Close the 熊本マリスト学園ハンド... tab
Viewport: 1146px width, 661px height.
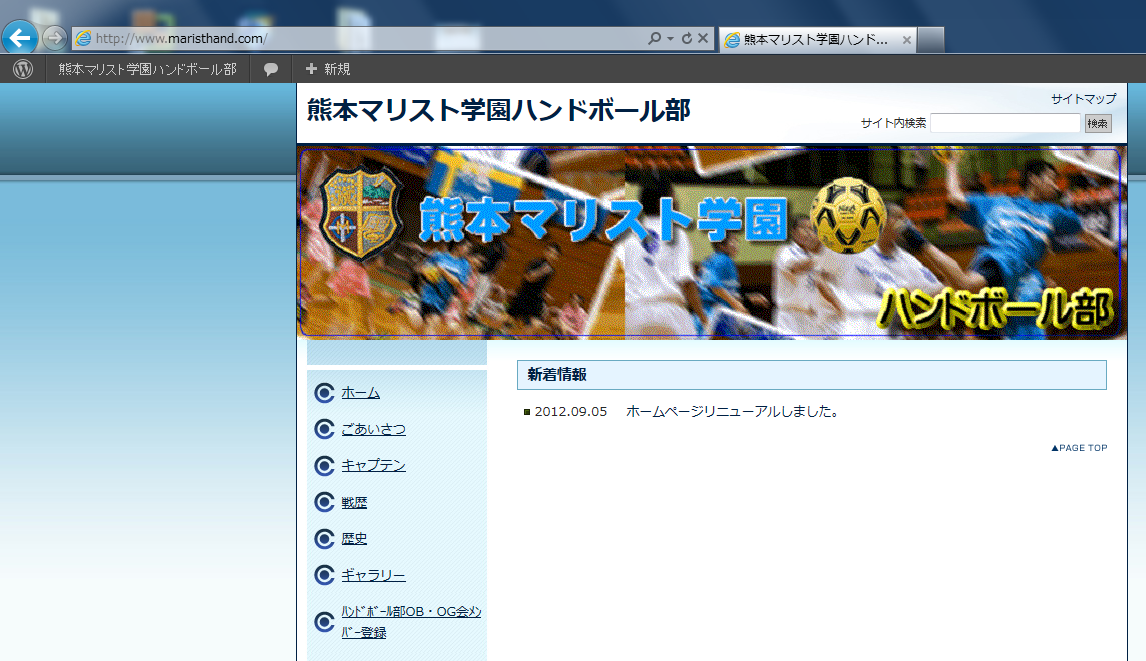pos(906,40)
